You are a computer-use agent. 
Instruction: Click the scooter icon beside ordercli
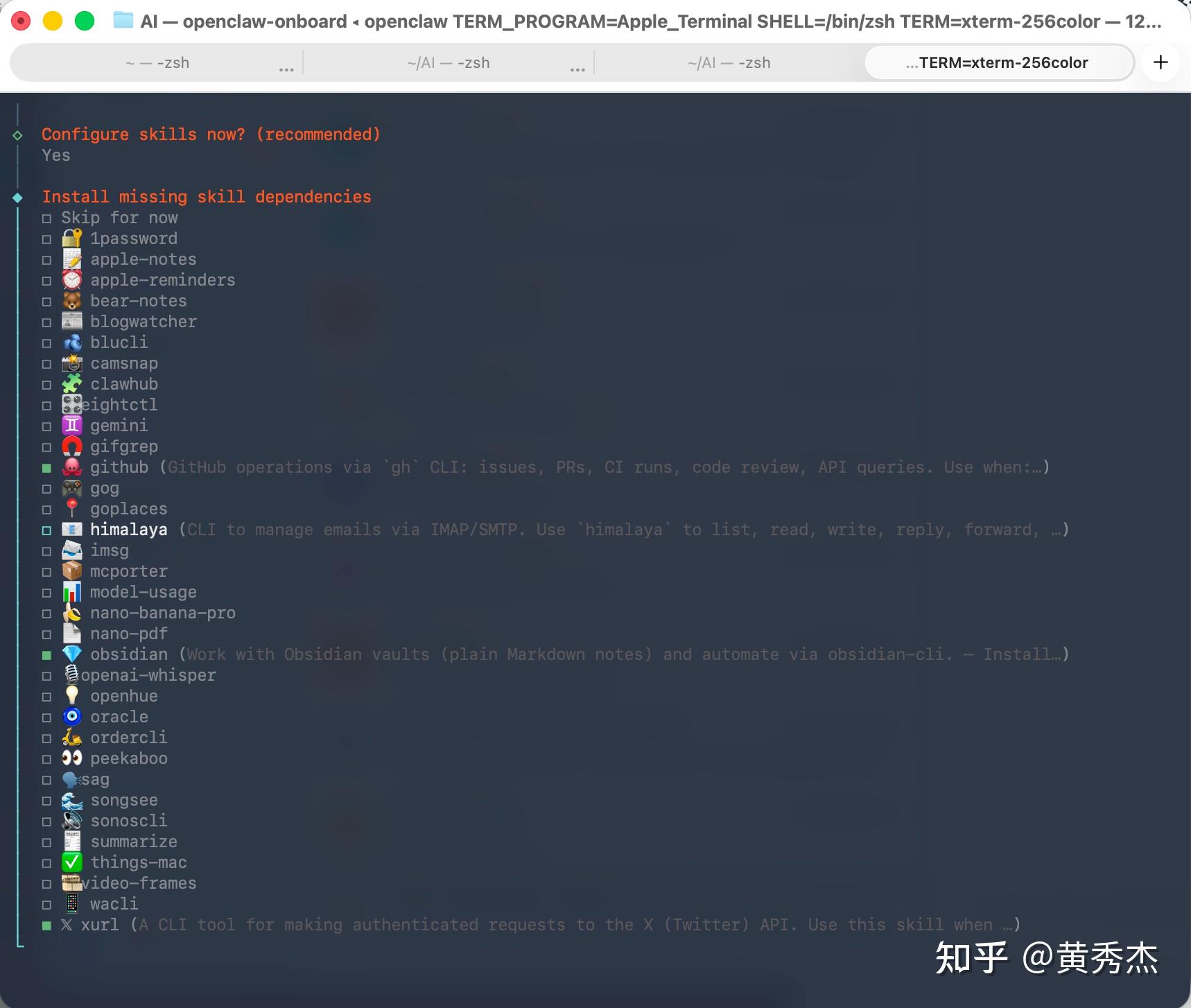(72, 738)
